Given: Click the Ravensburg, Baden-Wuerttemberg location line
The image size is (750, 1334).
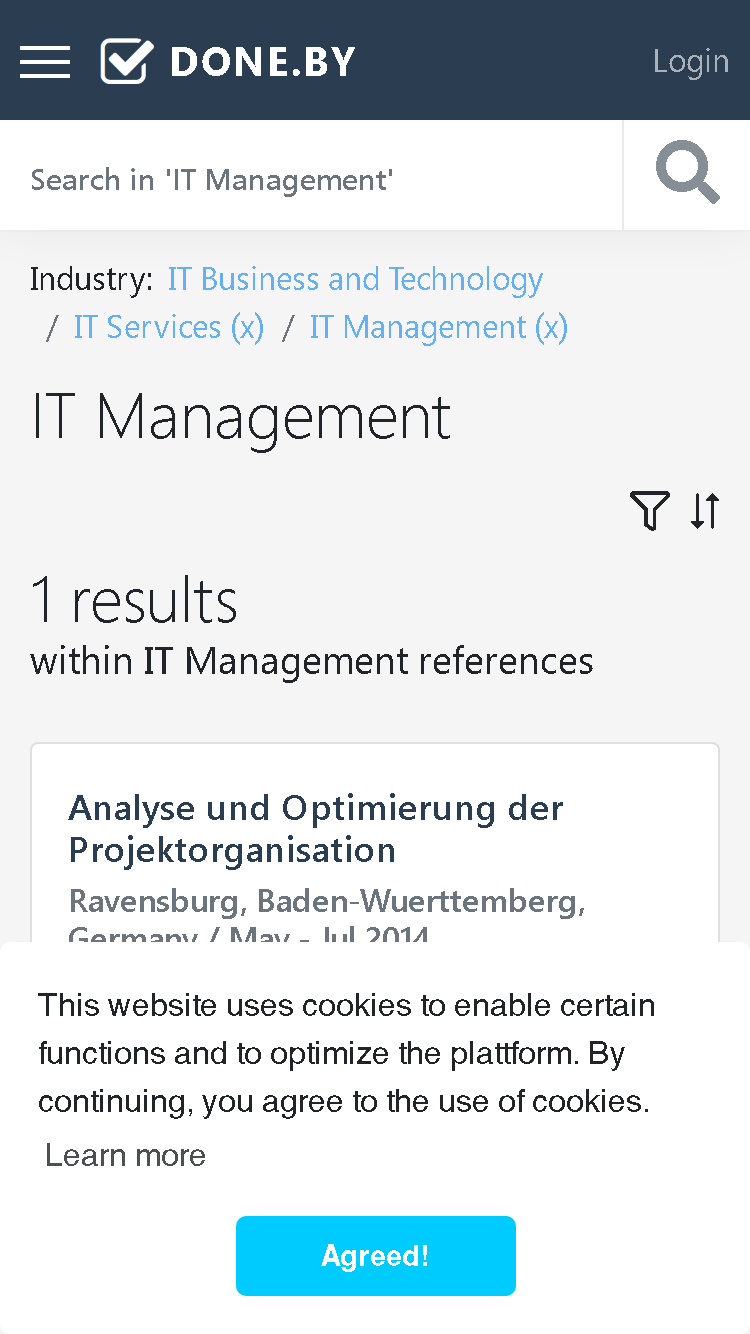Looking at the screenshot, I should pos(327,901).
